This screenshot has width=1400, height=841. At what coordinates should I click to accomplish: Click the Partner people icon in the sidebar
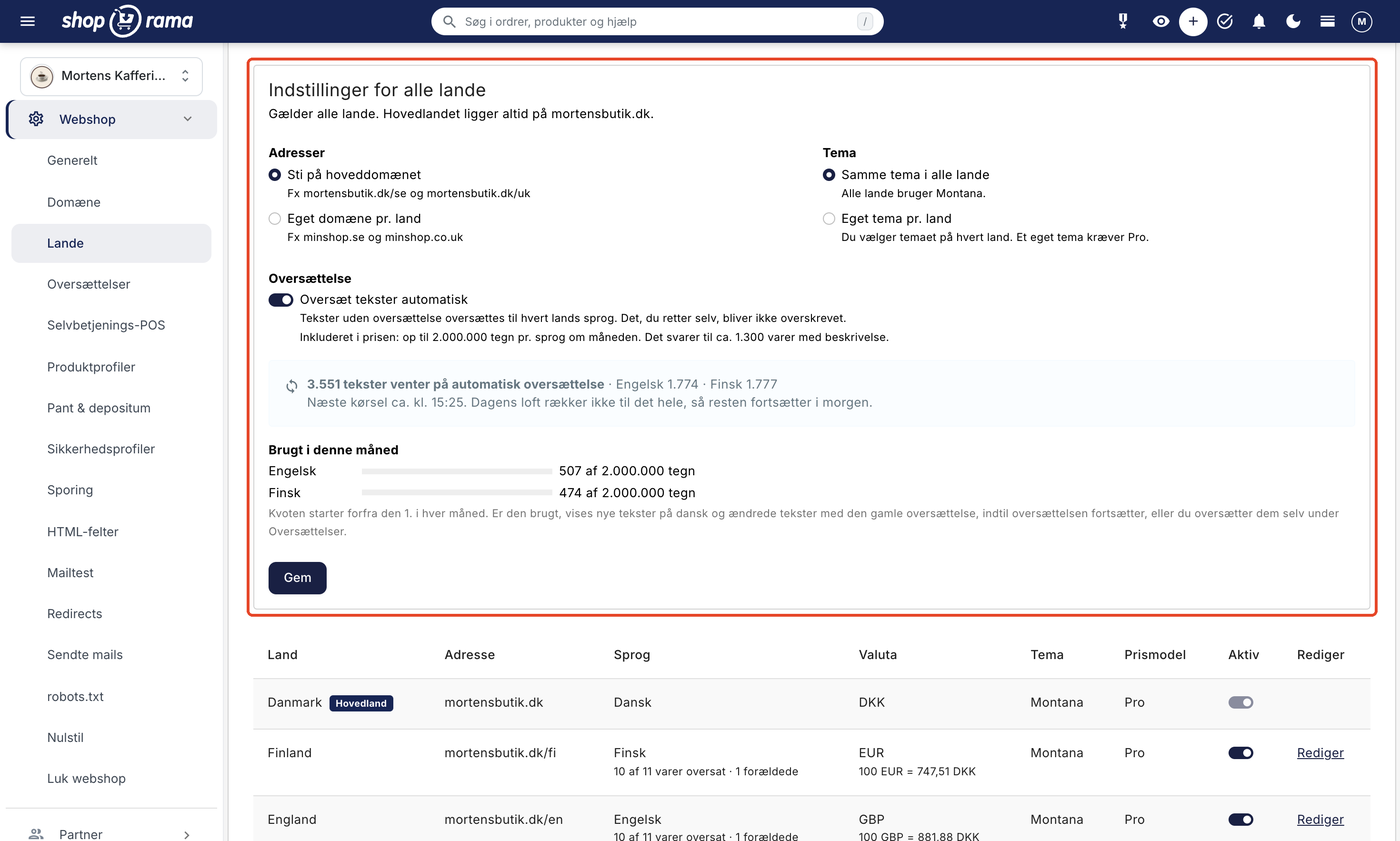point(36,834)
